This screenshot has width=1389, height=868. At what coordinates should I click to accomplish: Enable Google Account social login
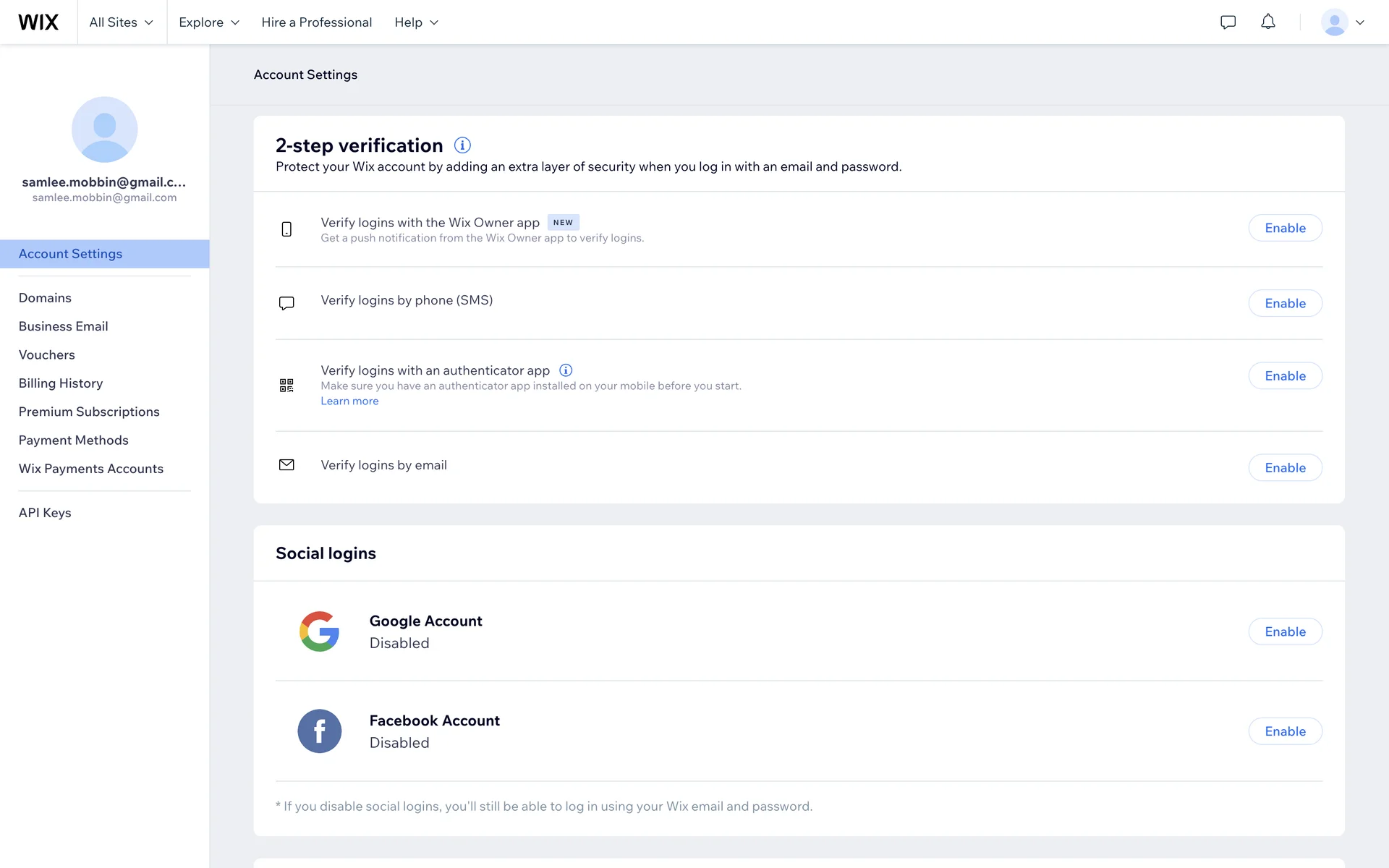[x=1285, y=631]
